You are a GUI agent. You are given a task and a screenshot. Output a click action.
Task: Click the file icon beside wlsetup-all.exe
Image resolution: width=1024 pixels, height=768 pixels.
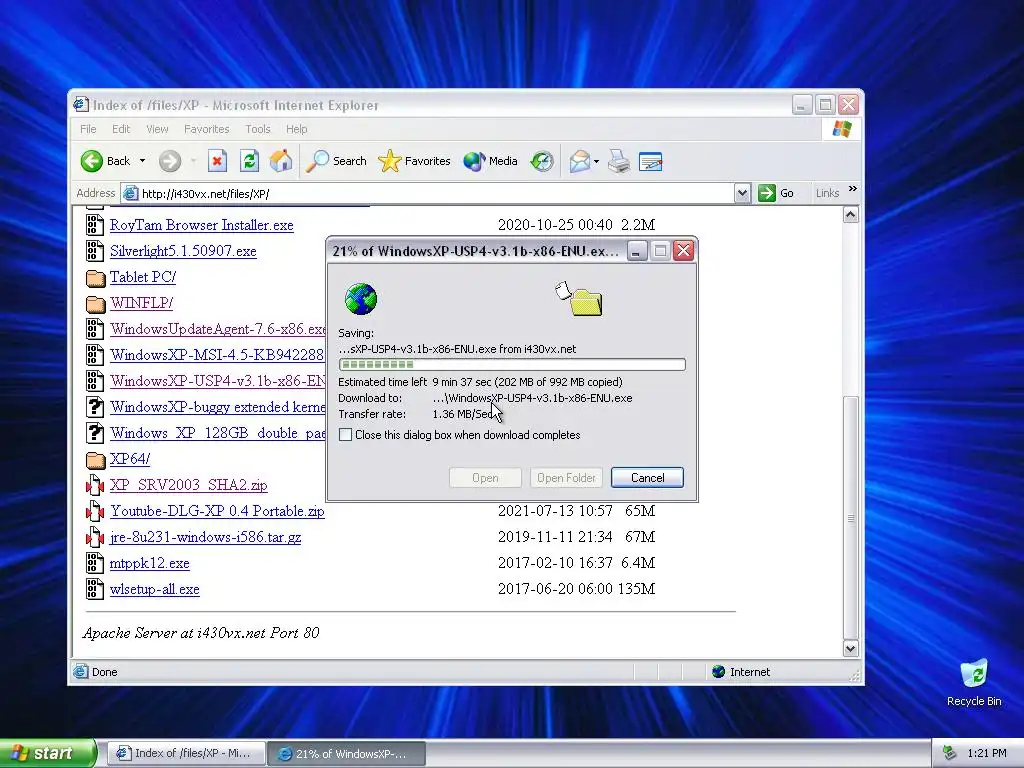[x=95, y=588]
